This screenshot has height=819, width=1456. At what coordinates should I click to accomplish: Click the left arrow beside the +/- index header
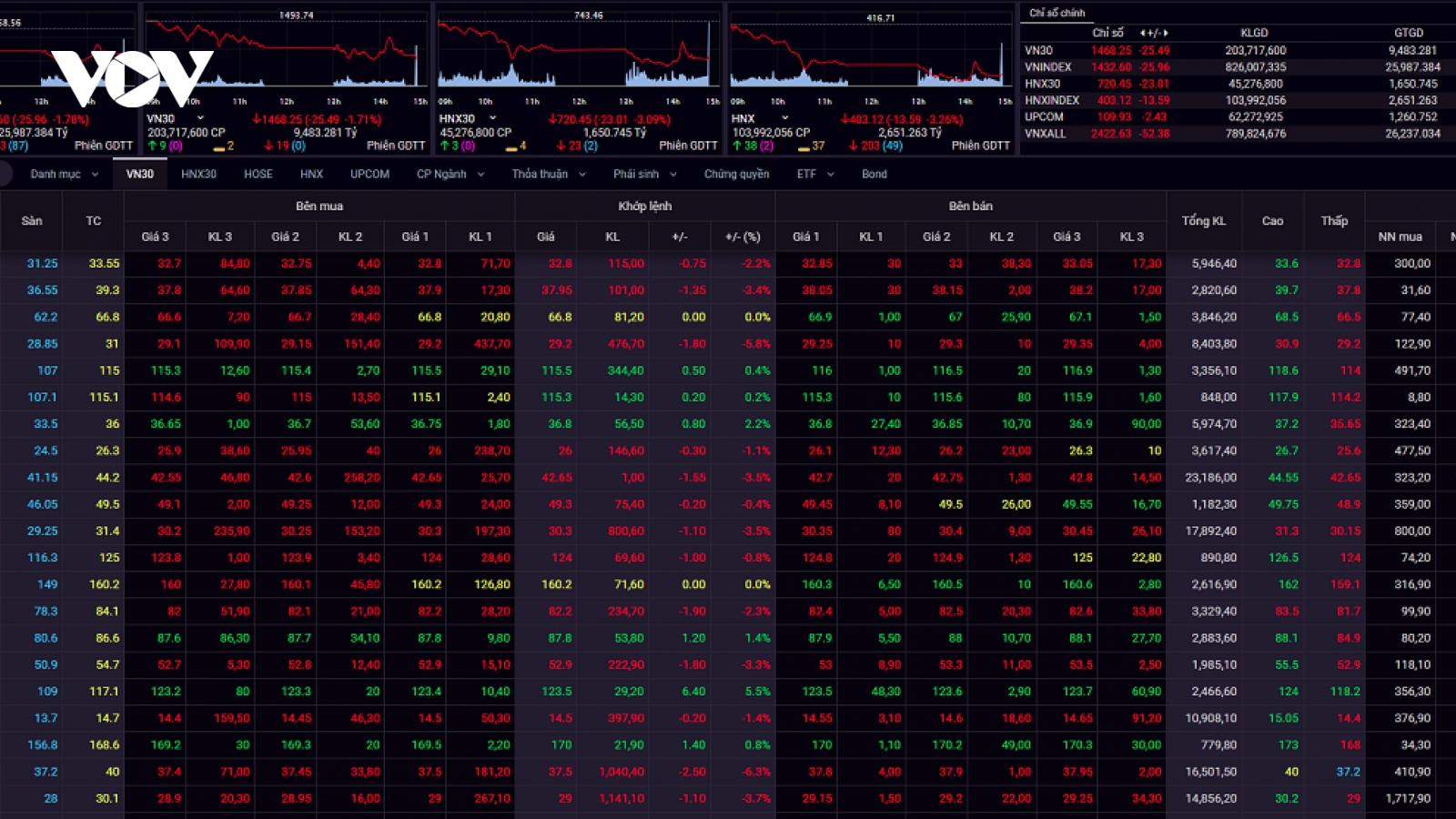[1142, 33]
